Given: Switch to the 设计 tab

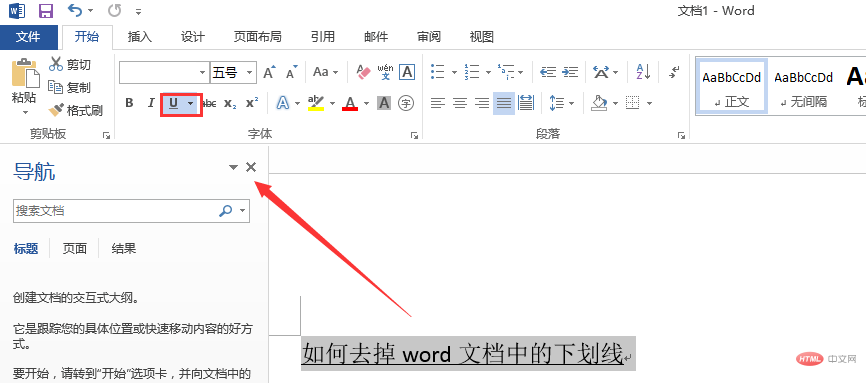Looking at the screenshot, I should 193,37.
